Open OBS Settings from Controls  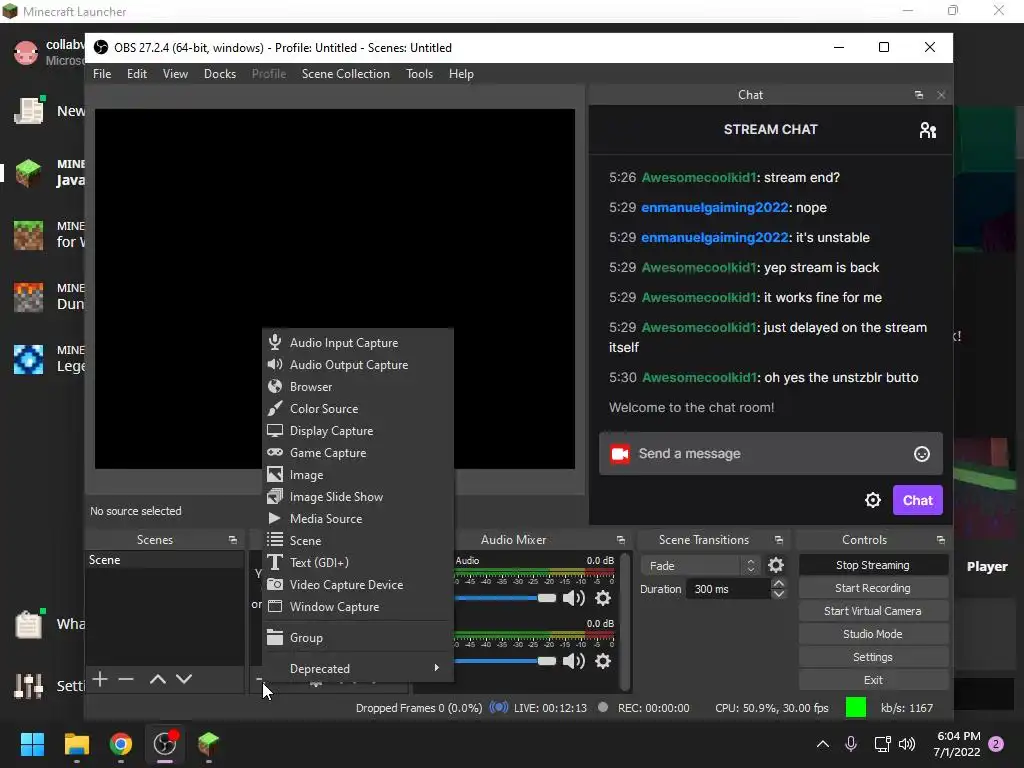click(872, 657)
